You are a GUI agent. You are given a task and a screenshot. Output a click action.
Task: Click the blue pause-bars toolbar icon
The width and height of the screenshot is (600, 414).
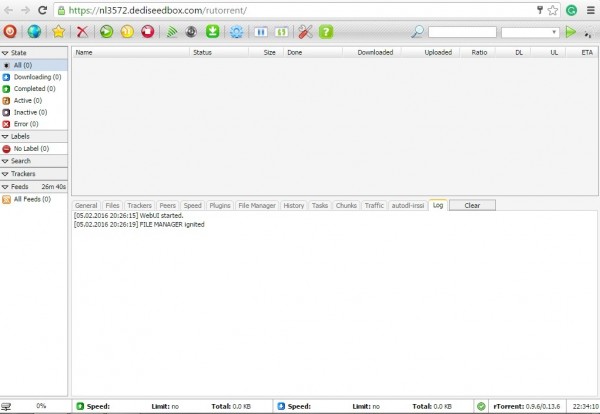[261, 32]
